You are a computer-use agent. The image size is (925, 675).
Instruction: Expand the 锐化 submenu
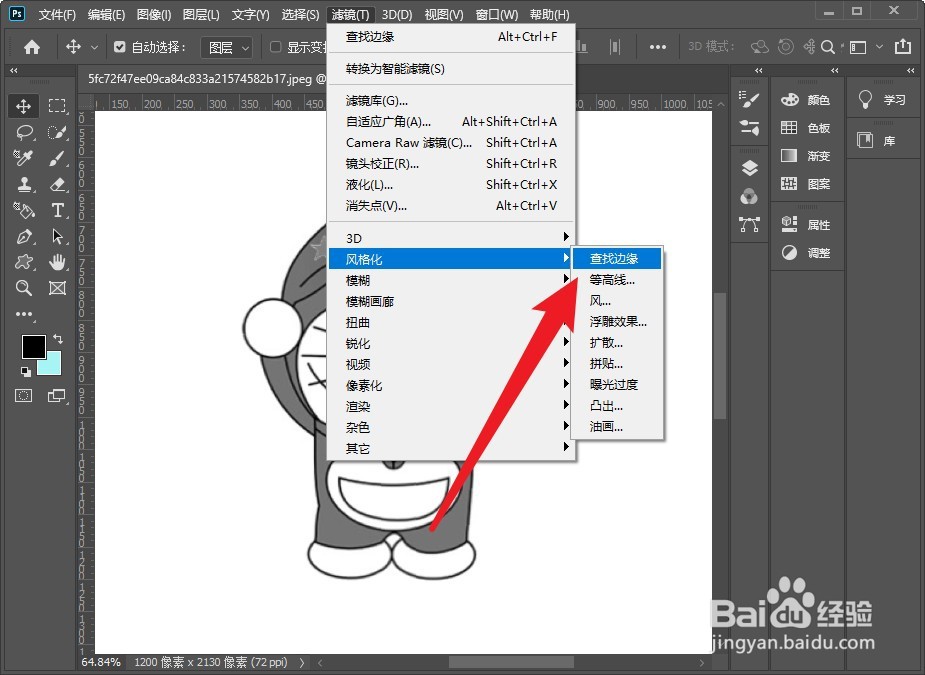point(451,343)
